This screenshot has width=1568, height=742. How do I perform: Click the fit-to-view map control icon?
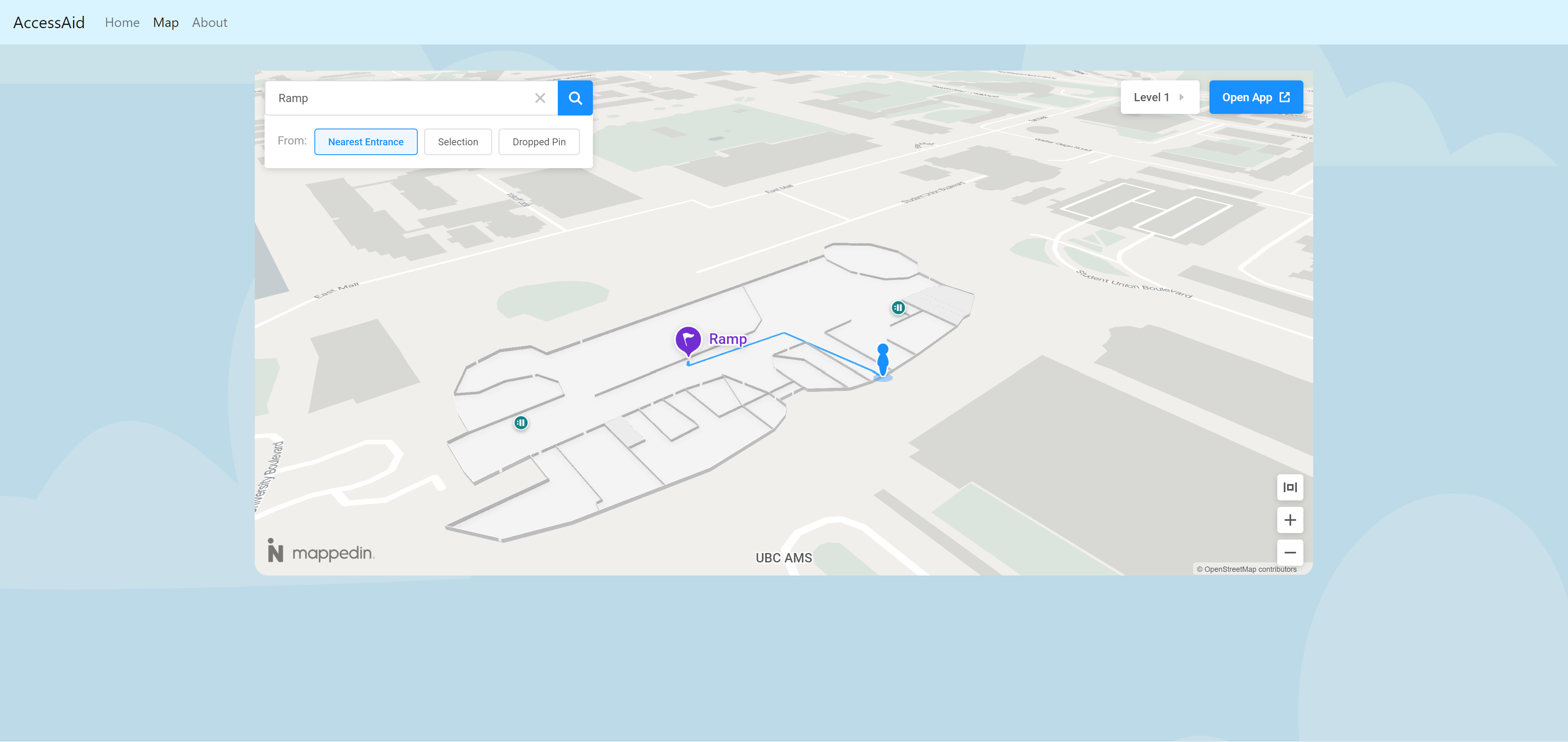pos(1289,487)
